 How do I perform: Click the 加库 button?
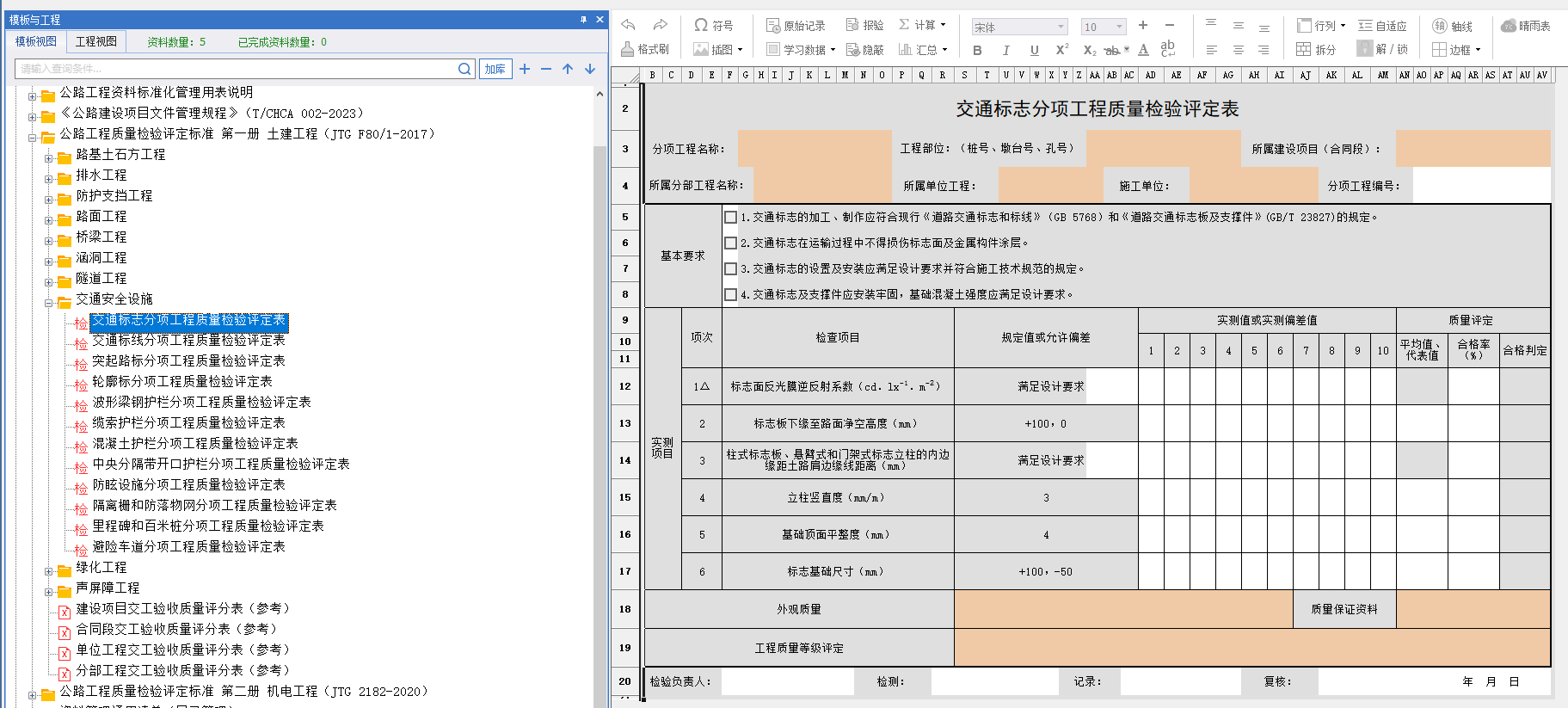[495, 69]
